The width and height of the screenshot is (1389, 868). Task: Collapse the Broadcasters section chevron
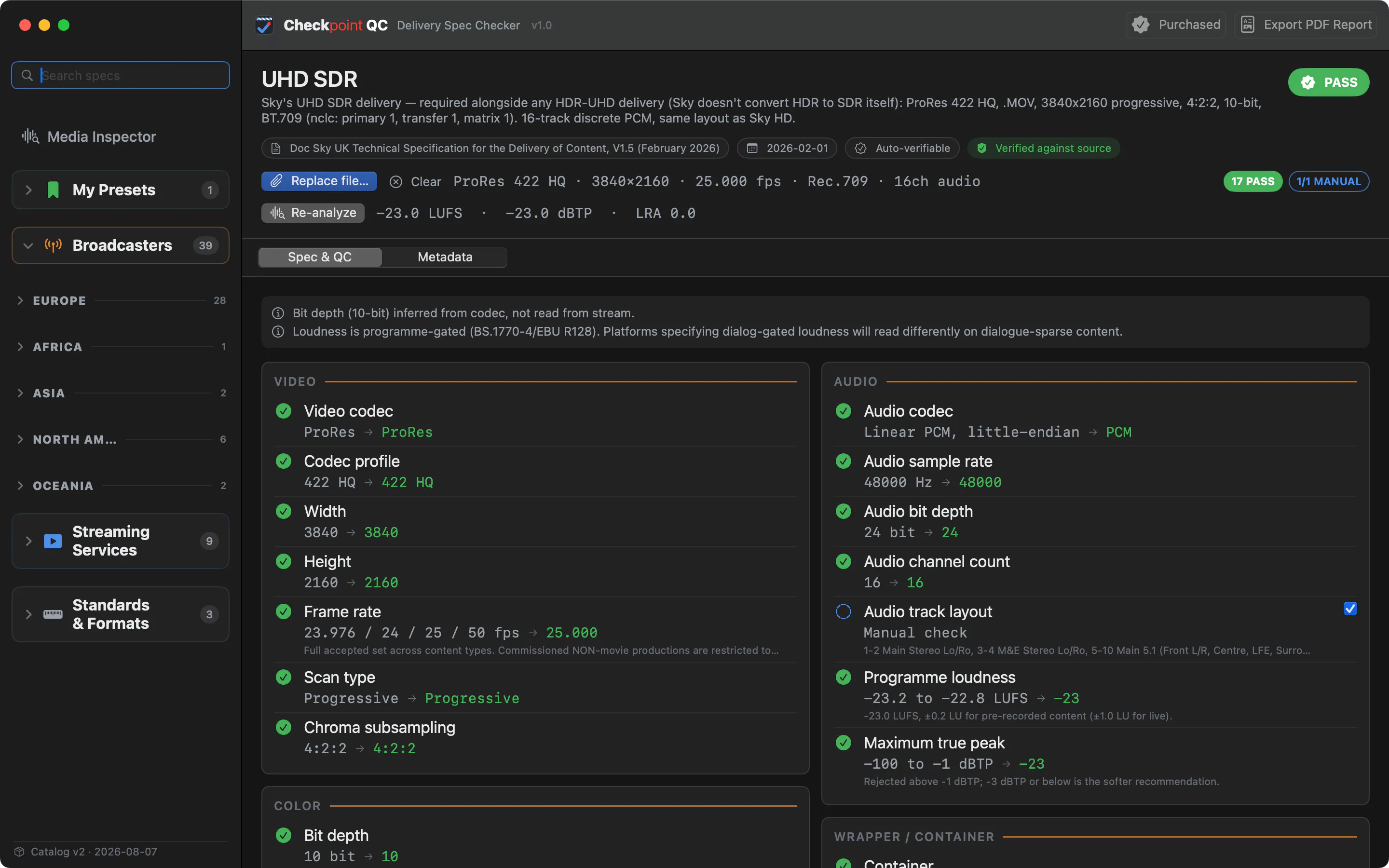(x=28, y=246)
